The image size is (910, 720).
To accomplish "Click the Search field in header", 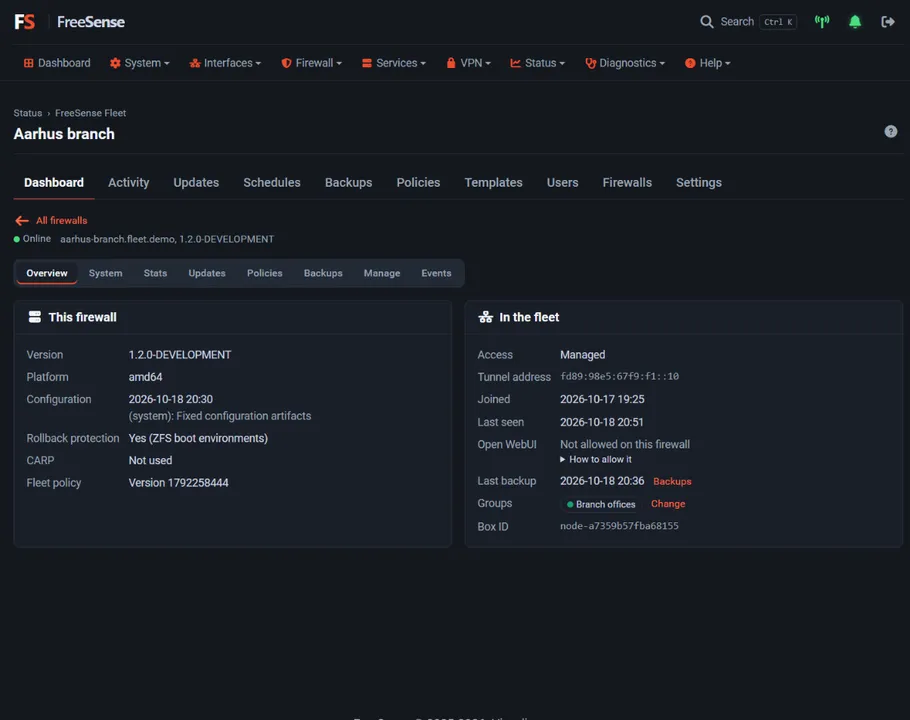I will (748, 22).
